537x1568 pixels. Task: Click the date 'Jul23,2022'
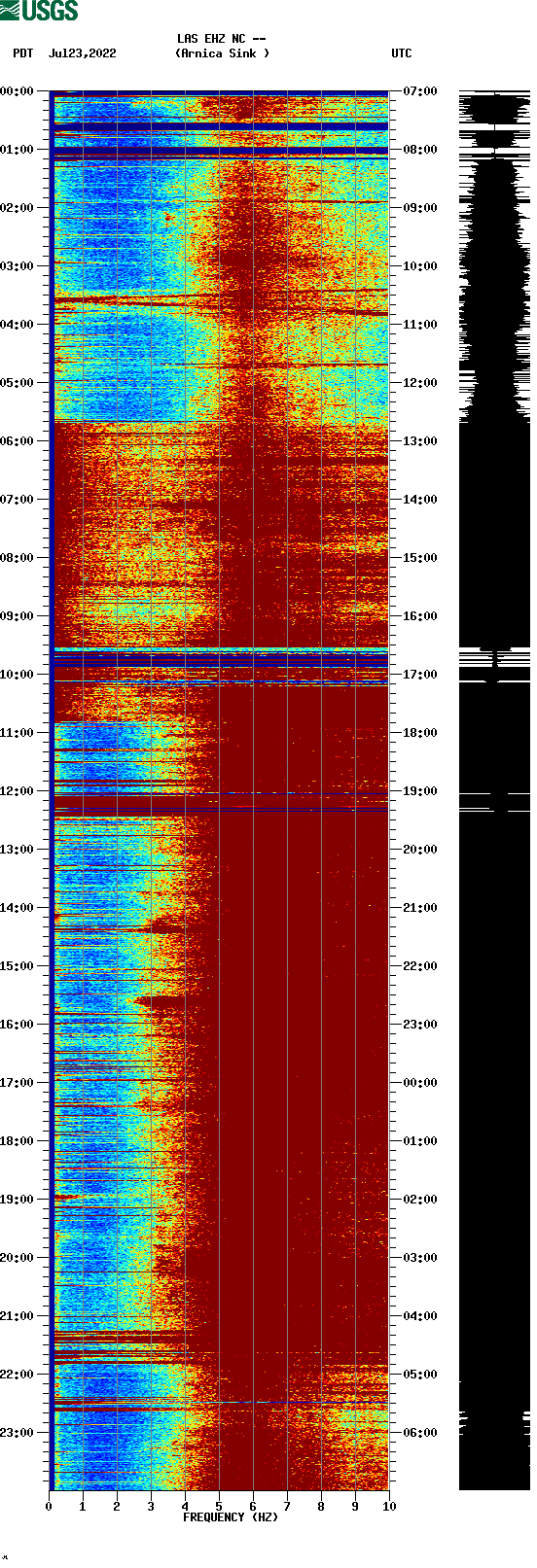83,53
